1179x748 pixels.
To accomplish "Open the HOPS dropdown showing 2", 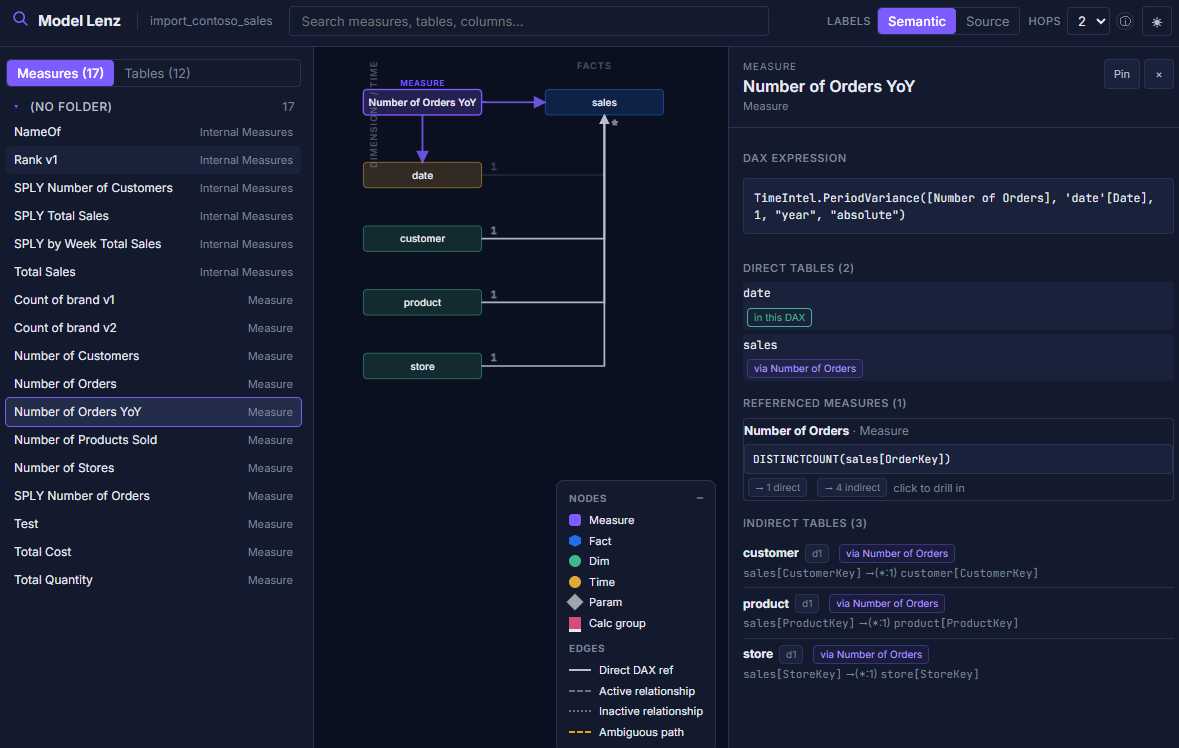I will (1089, 21).
